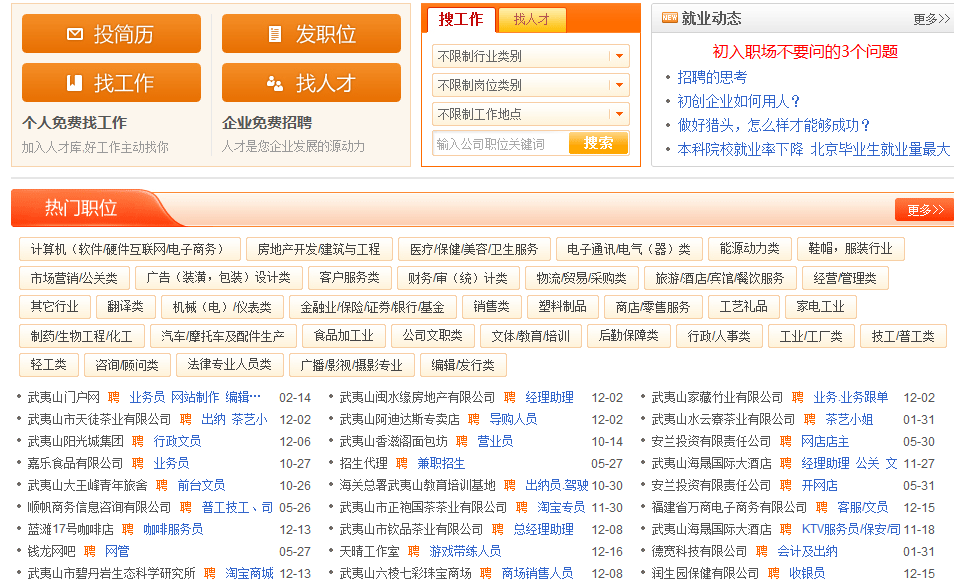Open job link 咖啡服务员 at 蓝滩17号咖啡店
Viewport: 954px width, 587px height.
tap(173, 529)
